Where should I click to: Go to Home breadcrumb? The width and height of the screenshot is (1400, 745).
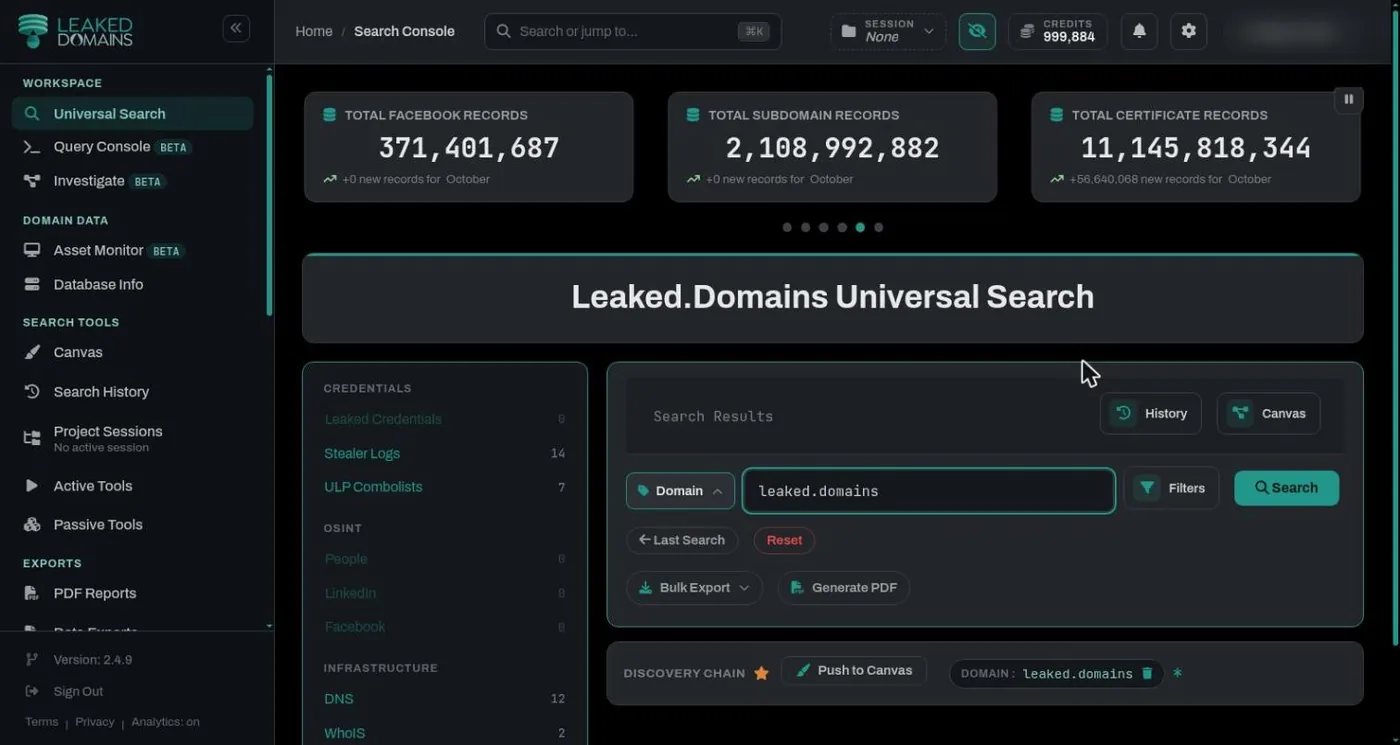tap(314, 31)
